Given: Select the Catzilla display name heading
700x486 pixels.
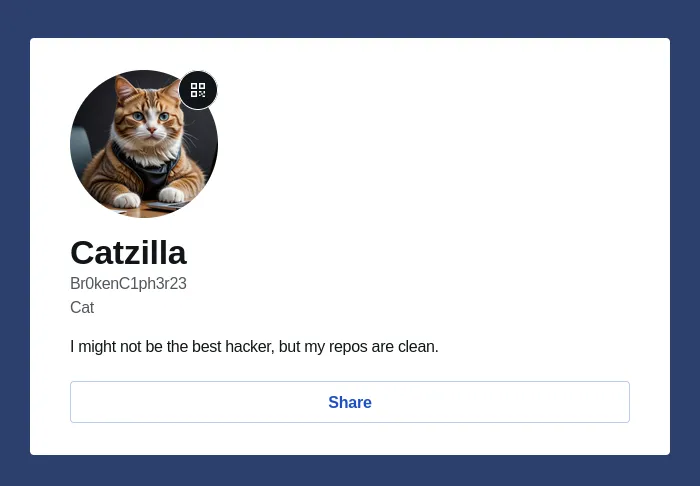Looking at the screenshot, I should click(x=128, y=253).
